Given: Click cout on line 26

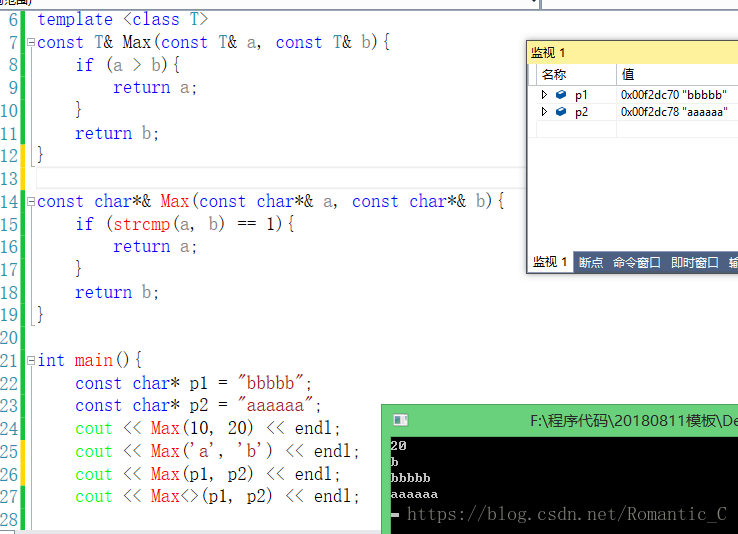Looking at the screenshot, I should point(94,474).
